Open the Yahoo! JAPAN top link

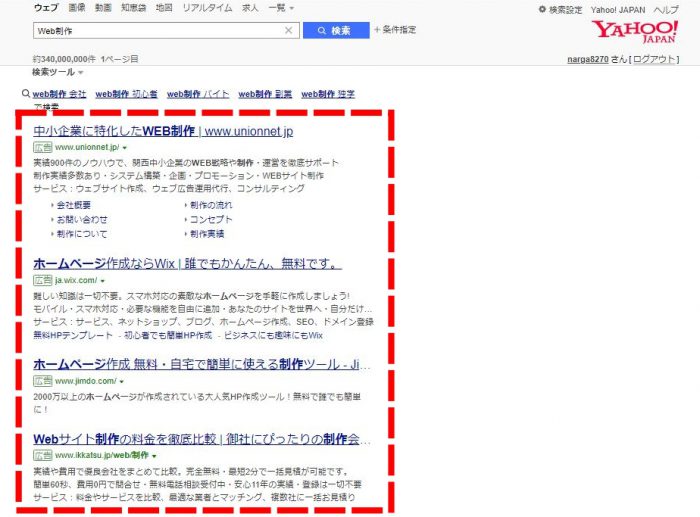point(618,10)
